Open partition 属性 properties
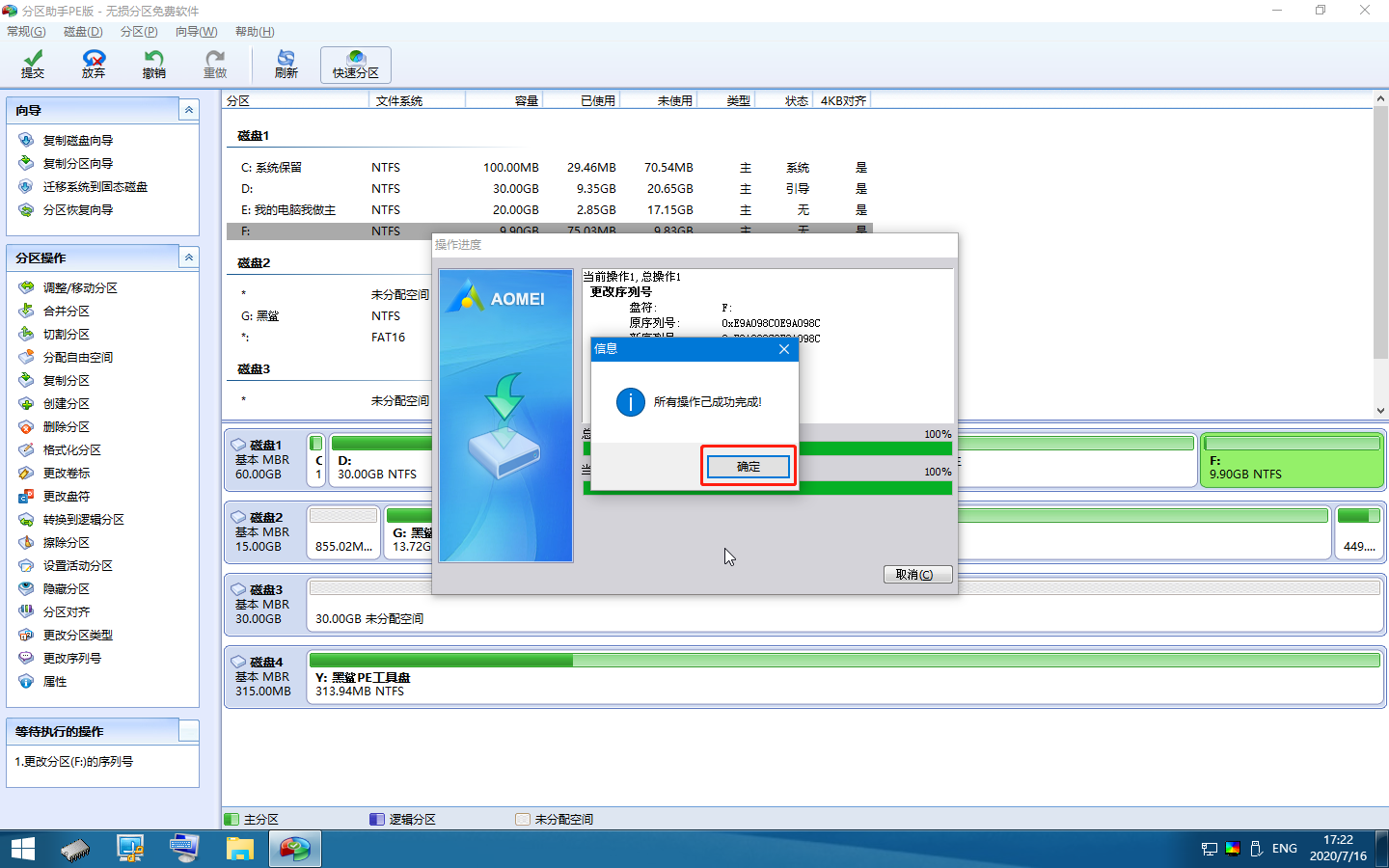1389x868 pixels. [54, 681]
